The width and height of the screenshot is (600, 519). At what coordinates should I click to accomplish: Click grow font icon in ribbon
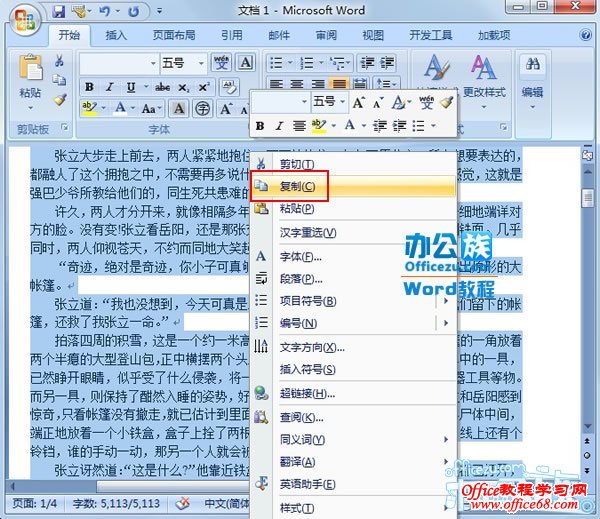coord(226,109)
